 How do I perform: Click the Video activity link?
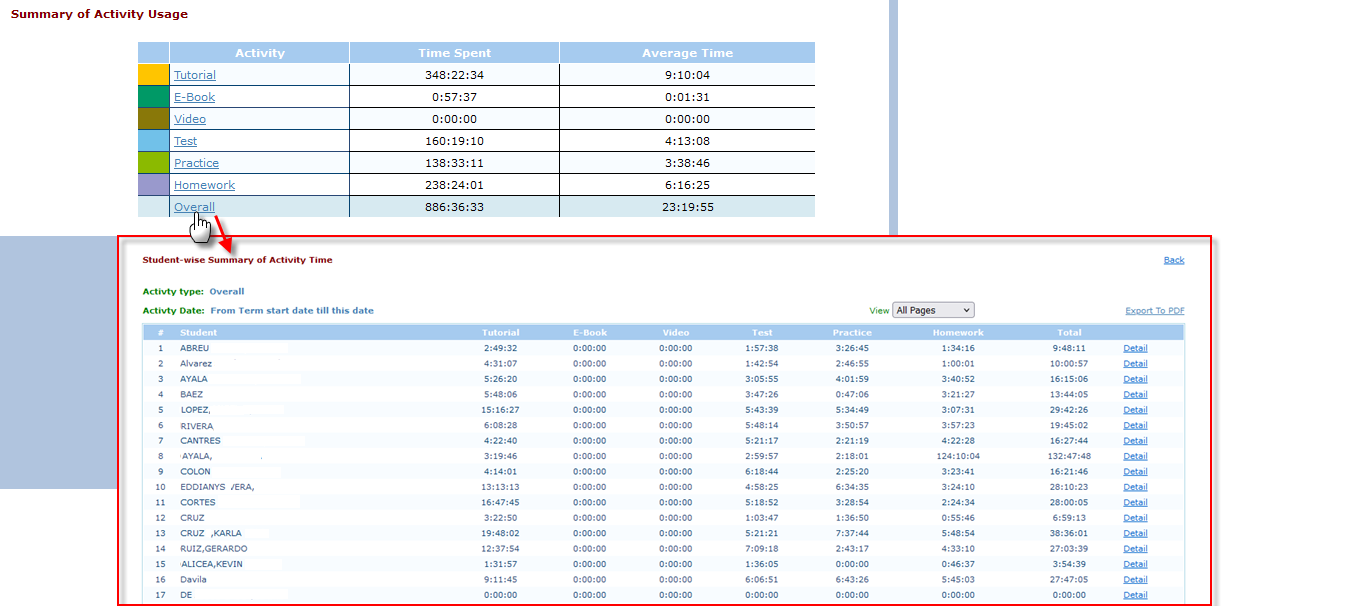pos(189,119)
